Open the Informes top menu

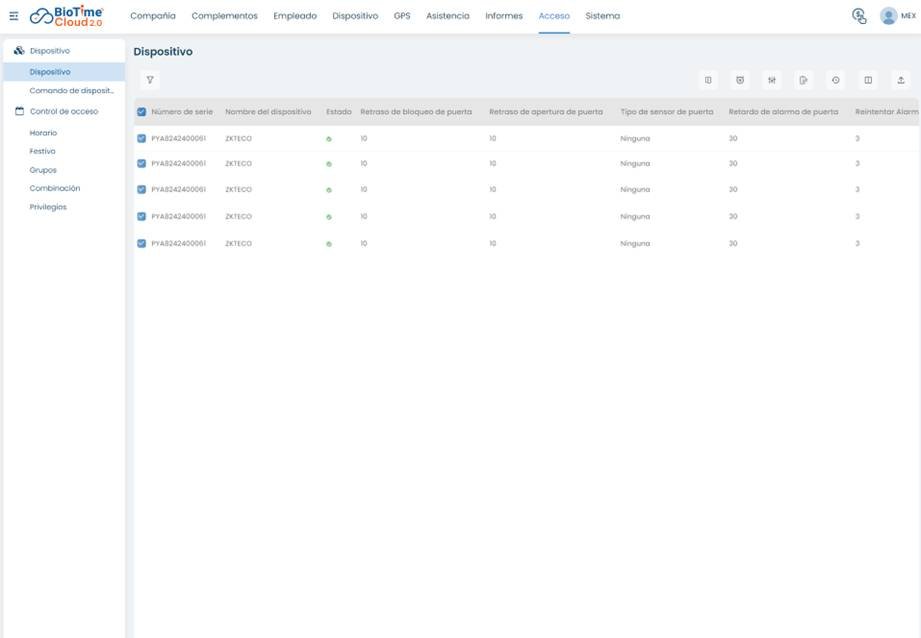pyautogui.click(x=504, y=16)
